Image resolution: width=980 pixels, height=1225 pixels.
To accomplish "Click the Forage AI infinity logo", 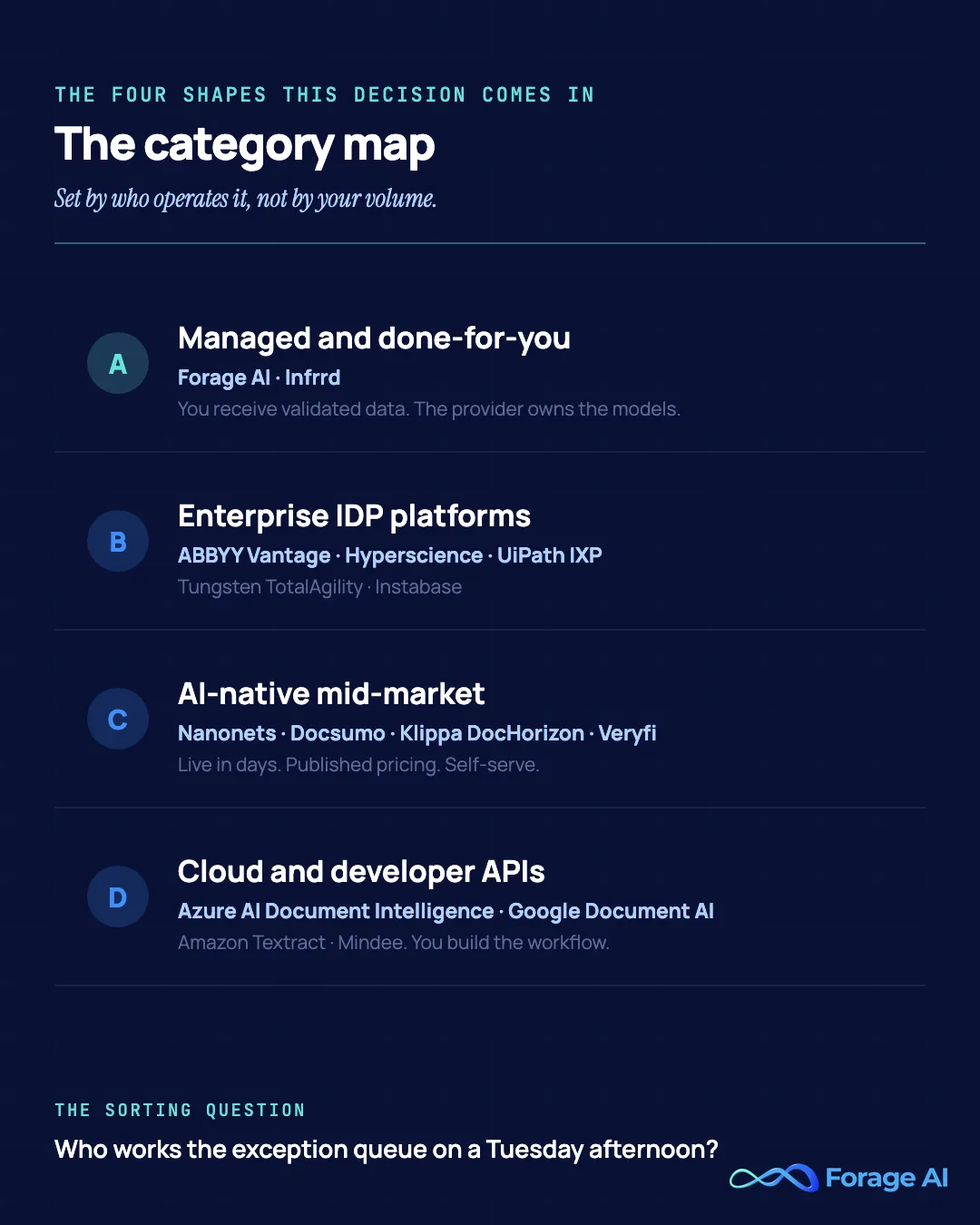I will [774, 1178].
